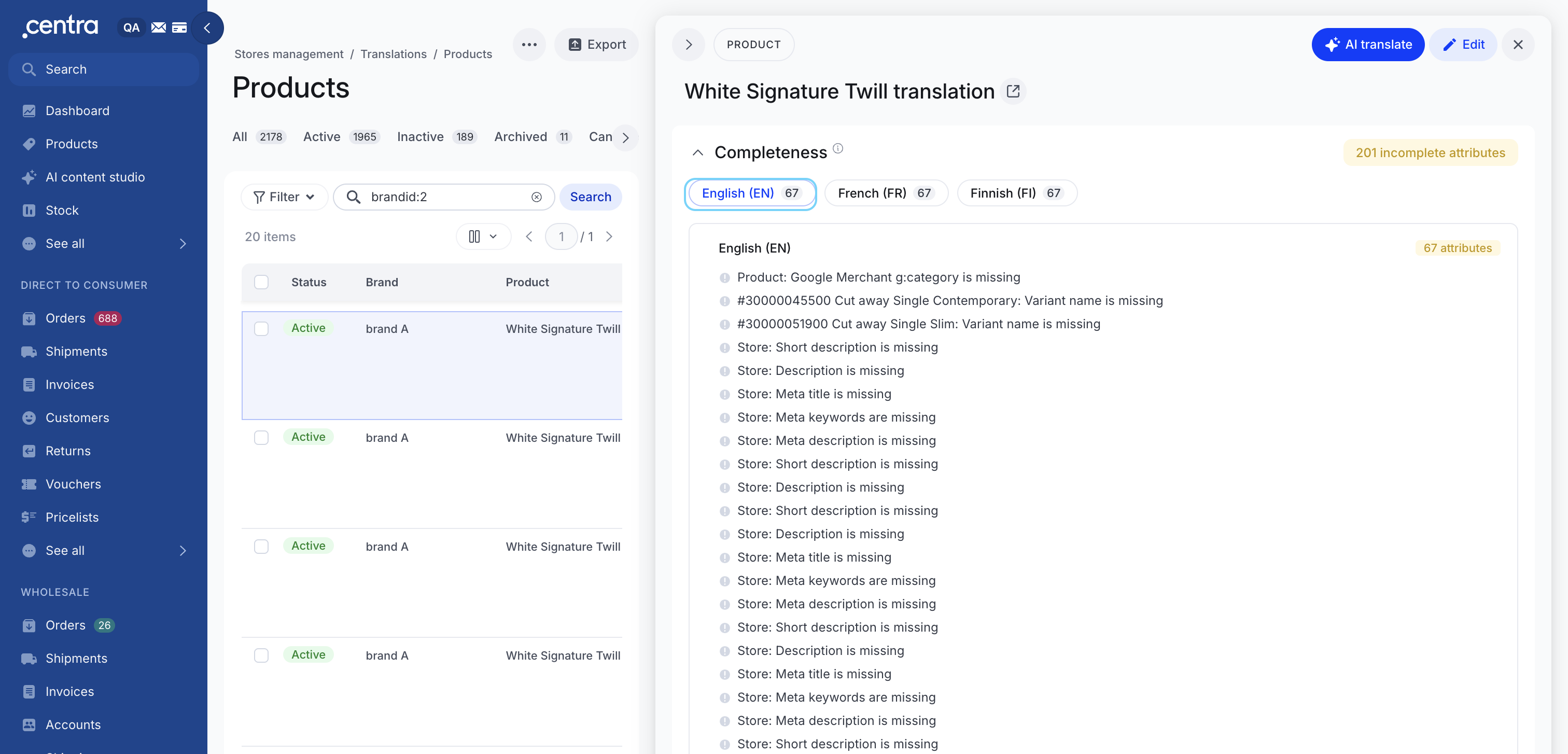Open product in new window icon
This screenshot has width=1568, height=754.
click(x=1013, y=91)
